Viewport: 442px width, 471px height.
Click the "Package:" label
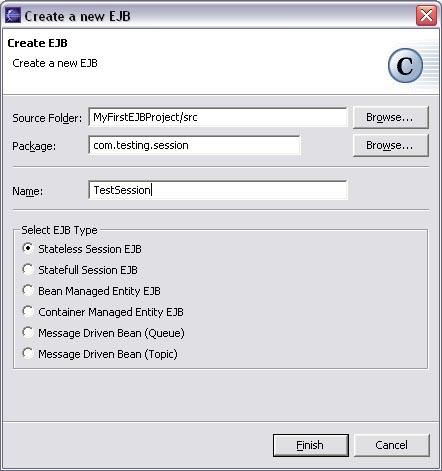(34, 146)
